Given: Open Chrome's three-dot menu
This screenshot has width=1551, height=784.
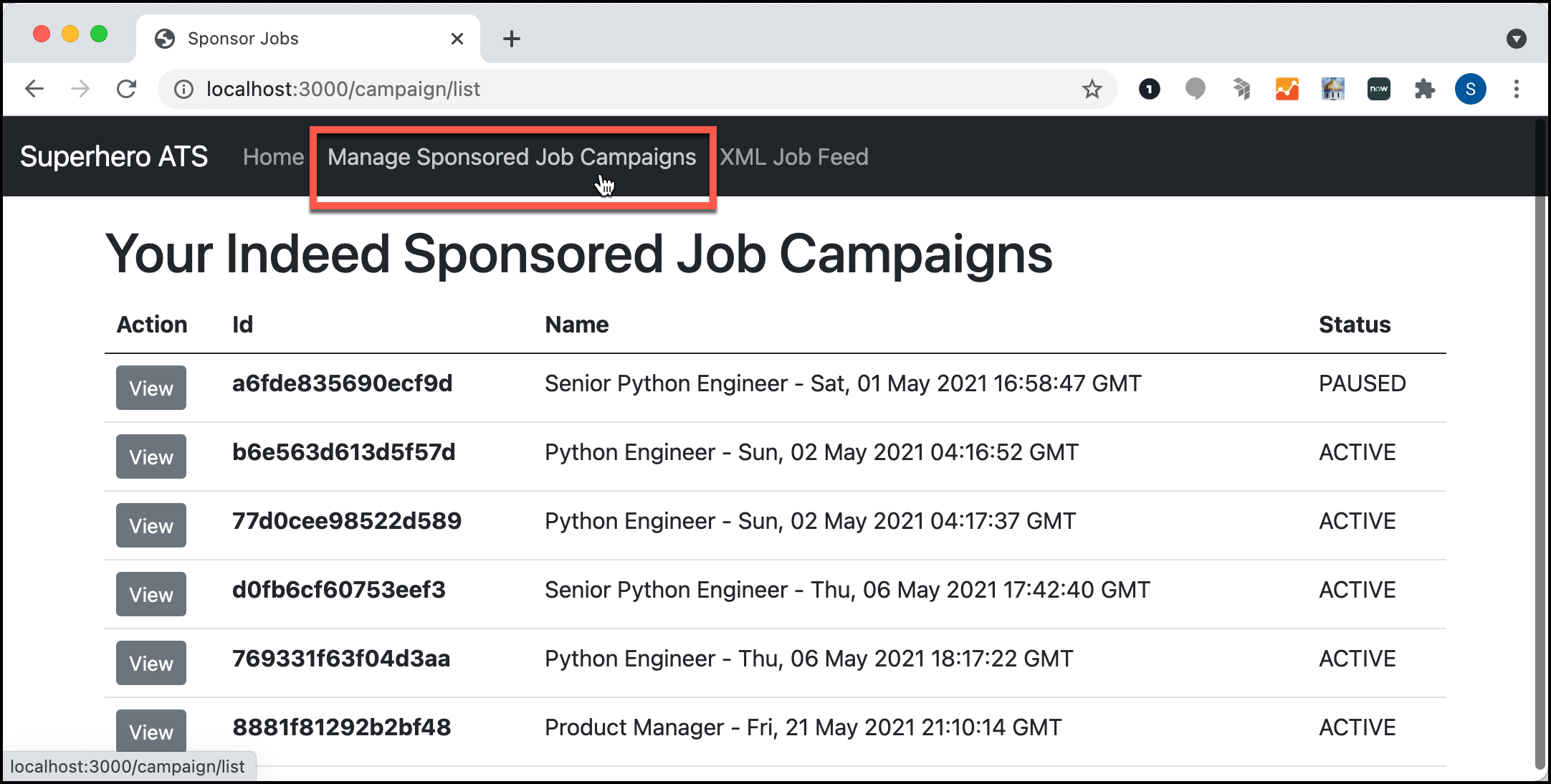Looking at the screenshot, I should [1517, 89].
